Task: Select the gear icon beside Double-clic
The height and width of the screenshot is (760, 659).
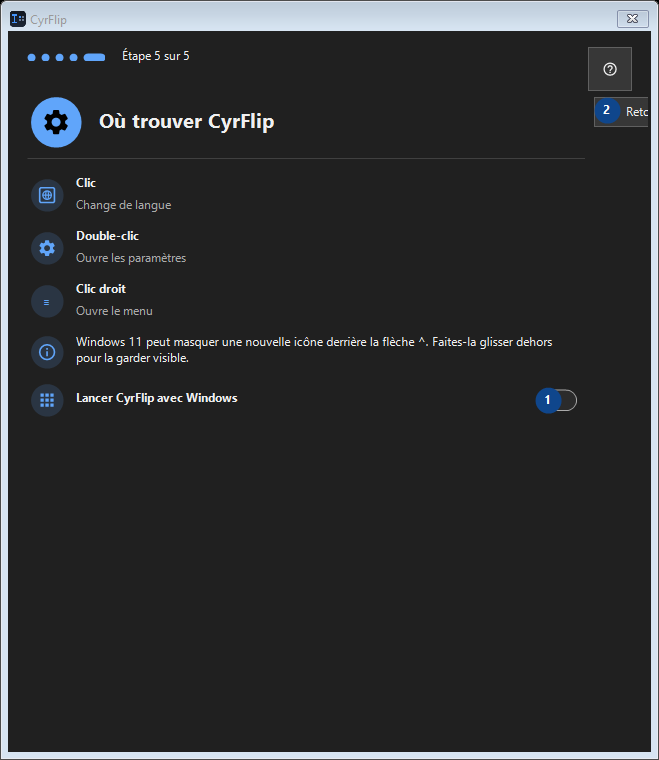Action: point(47,248)
